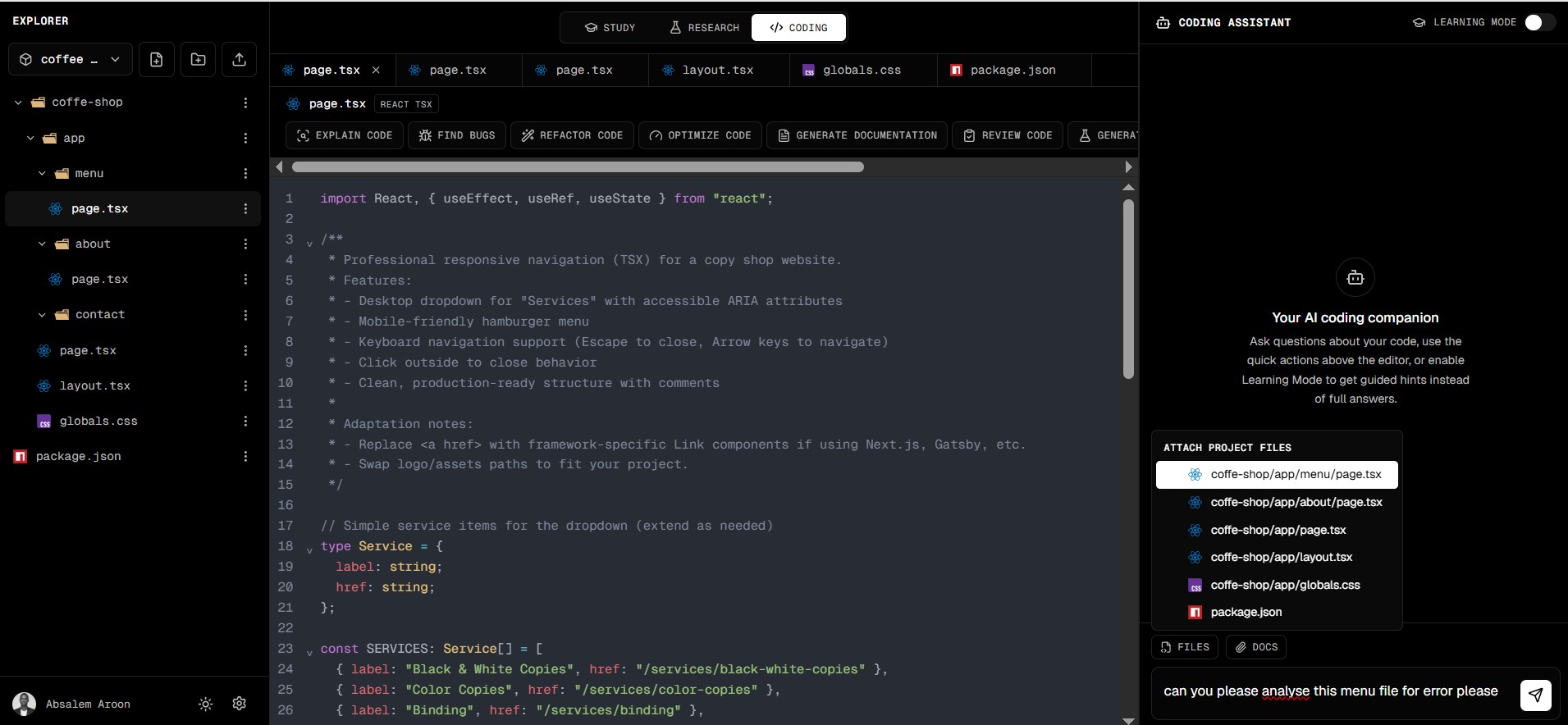Click Refactor Code button
1568x725 pixels.
pyautogui.click(x=572, y=135)
